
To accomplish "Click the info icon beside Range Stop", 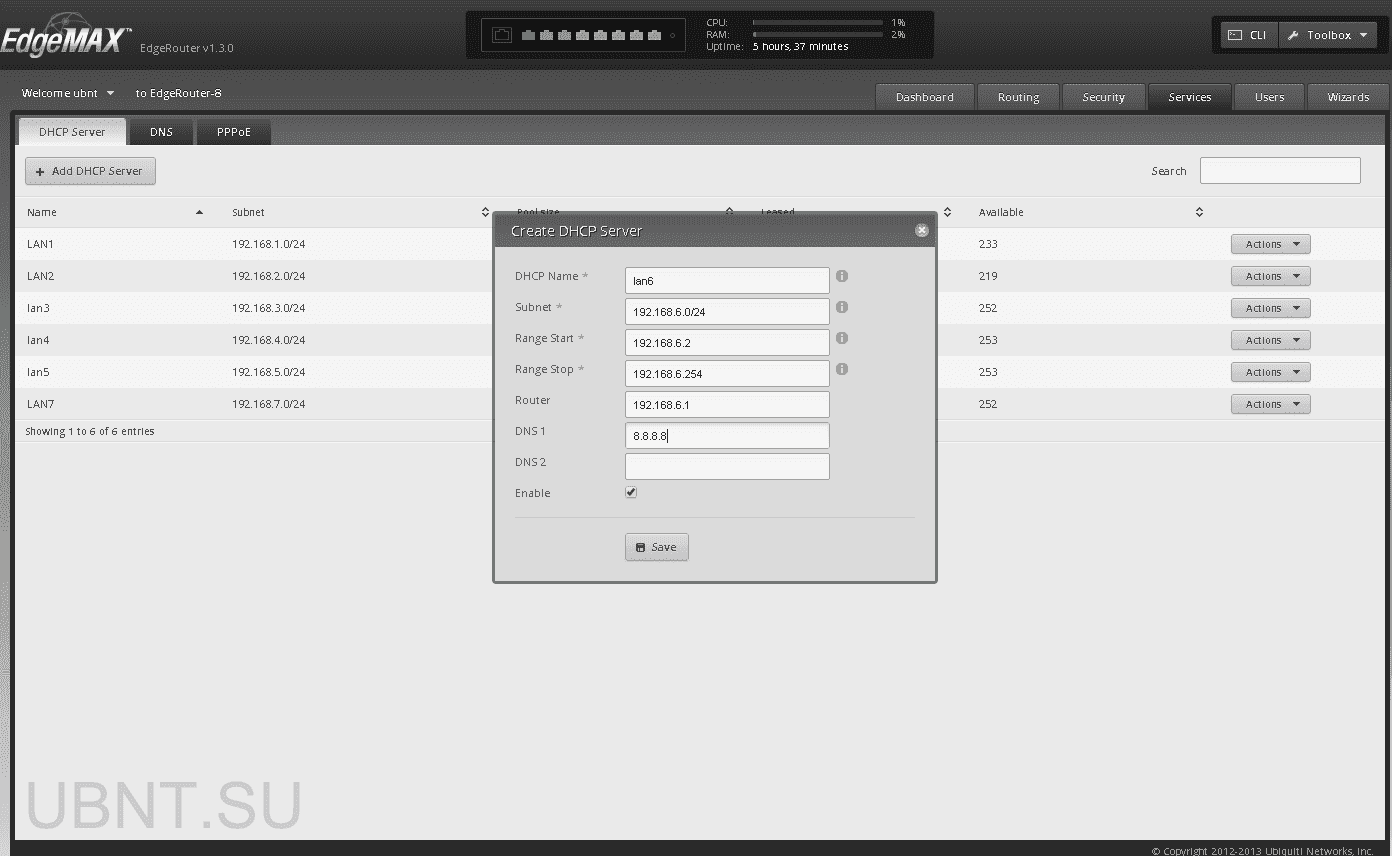I will [841, 369].
